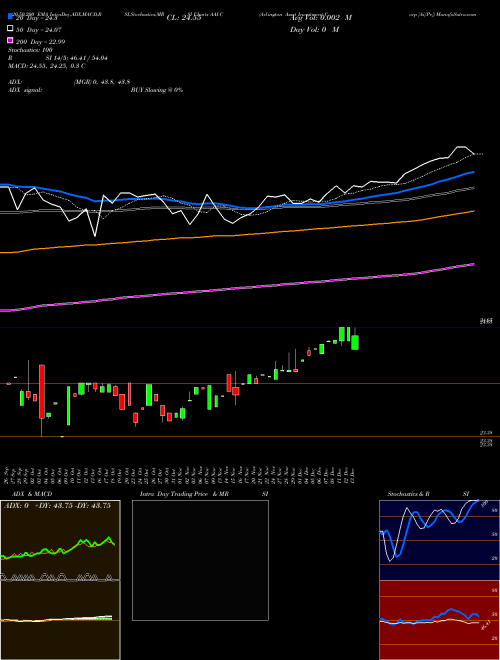This screenshot has width=500, height=660.
Task: Click the last green candlestick on the chart
Action: coord(355,342)
